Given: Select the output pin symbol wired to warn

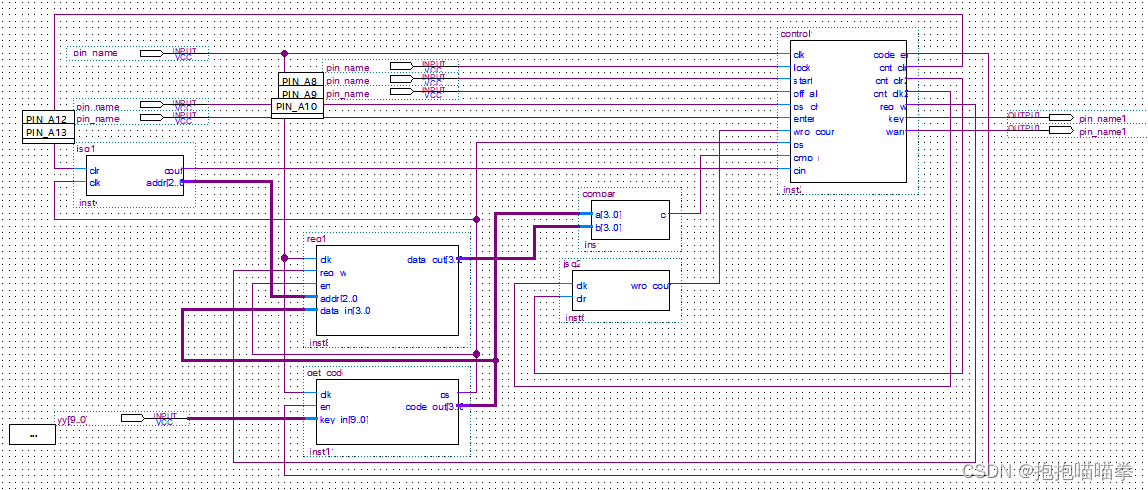Looking at the screenshot, I should tap(1061, 130).
